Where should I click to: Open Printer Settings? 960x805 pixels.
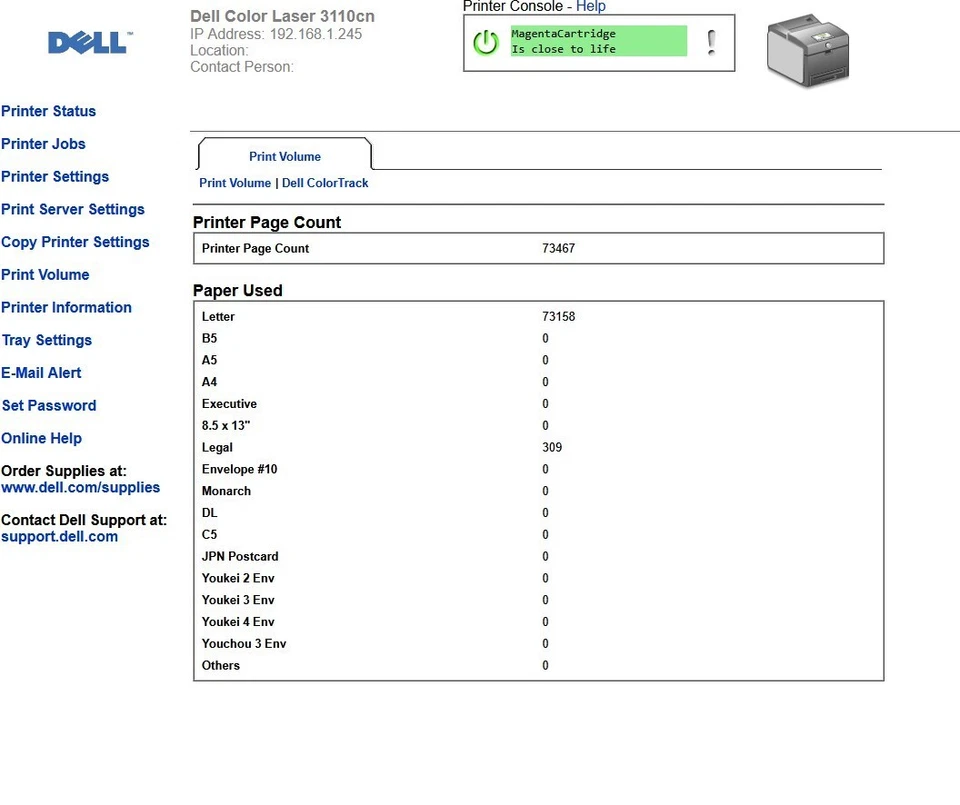55,177
